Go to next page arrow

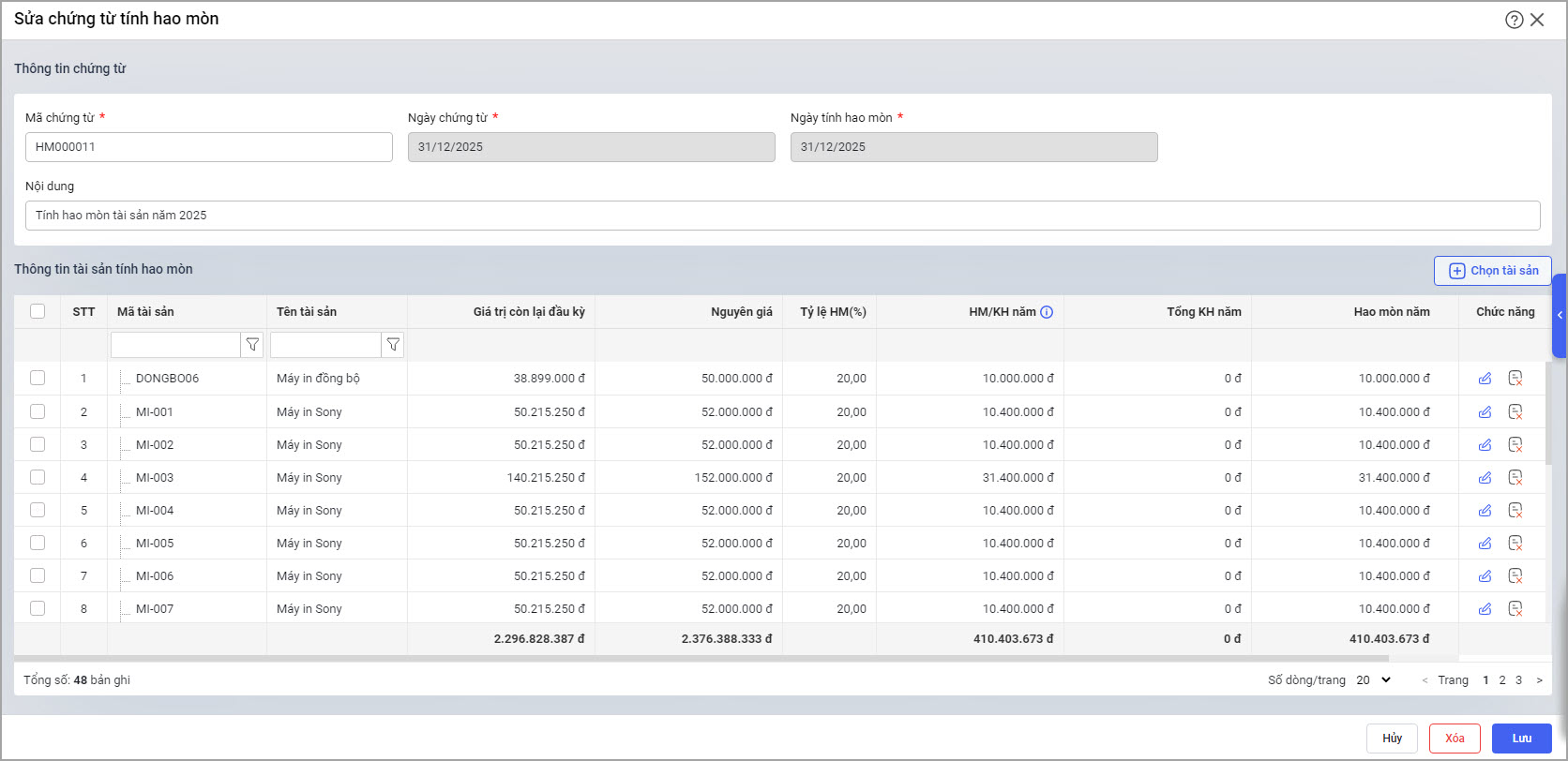click(1539, 680)
